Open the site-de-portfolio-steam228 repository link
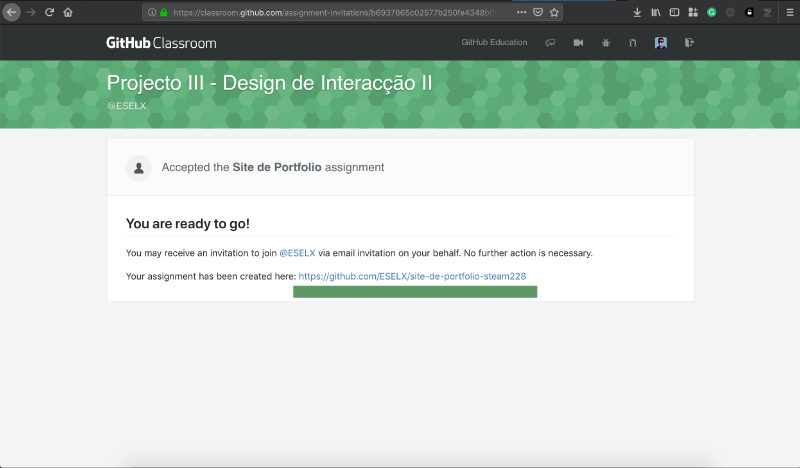Image resolution: width=800 pixels, height=468 pixels. 412,276
